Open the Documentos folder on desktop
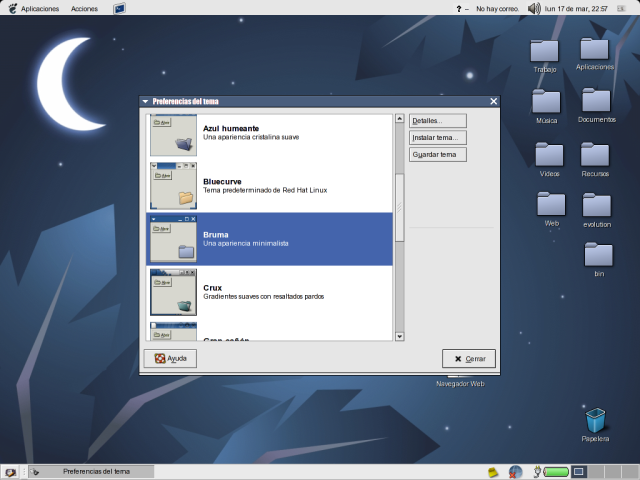The image size is (640, 480). click(x=596, y=101)
